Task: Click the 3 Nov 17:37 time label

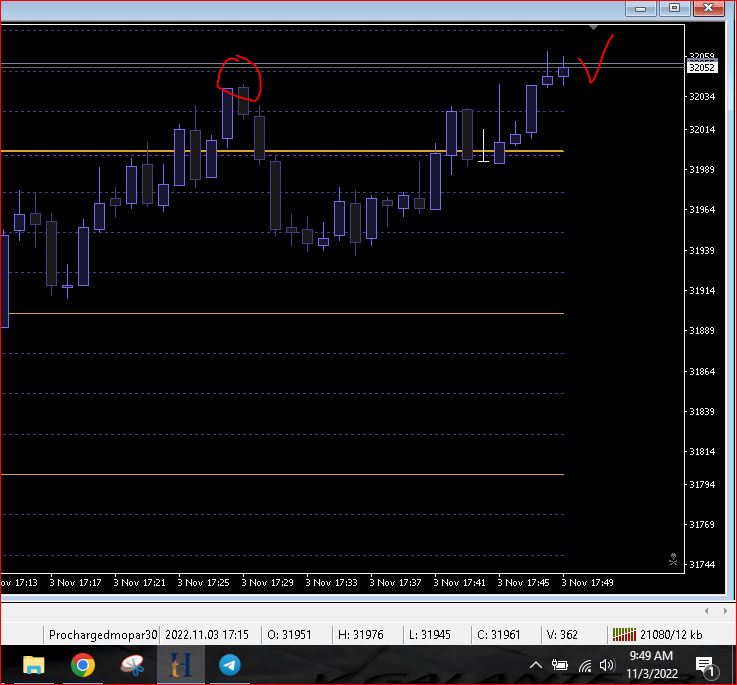Action: (395, 583)
